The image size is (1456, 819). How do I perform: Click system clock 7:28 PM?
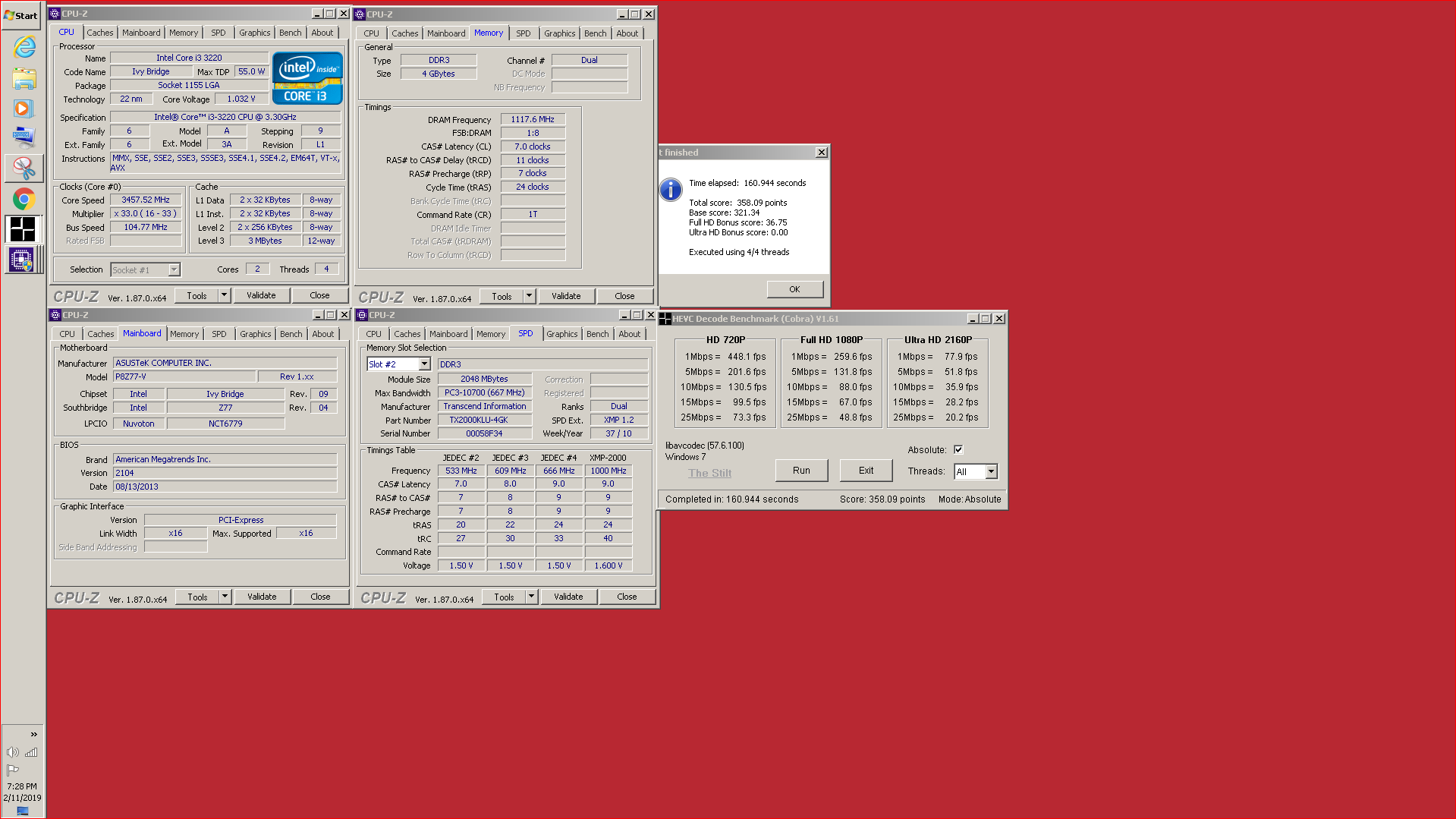pos(22,786)
